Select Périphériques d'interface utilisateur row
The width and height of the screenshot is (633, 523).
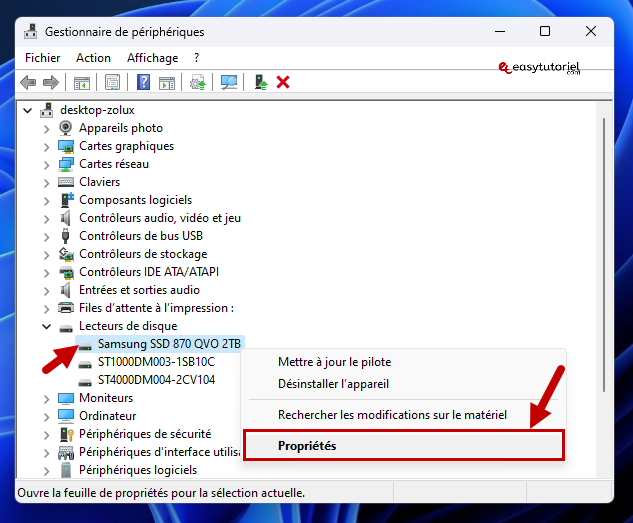(x=159, y=452)
